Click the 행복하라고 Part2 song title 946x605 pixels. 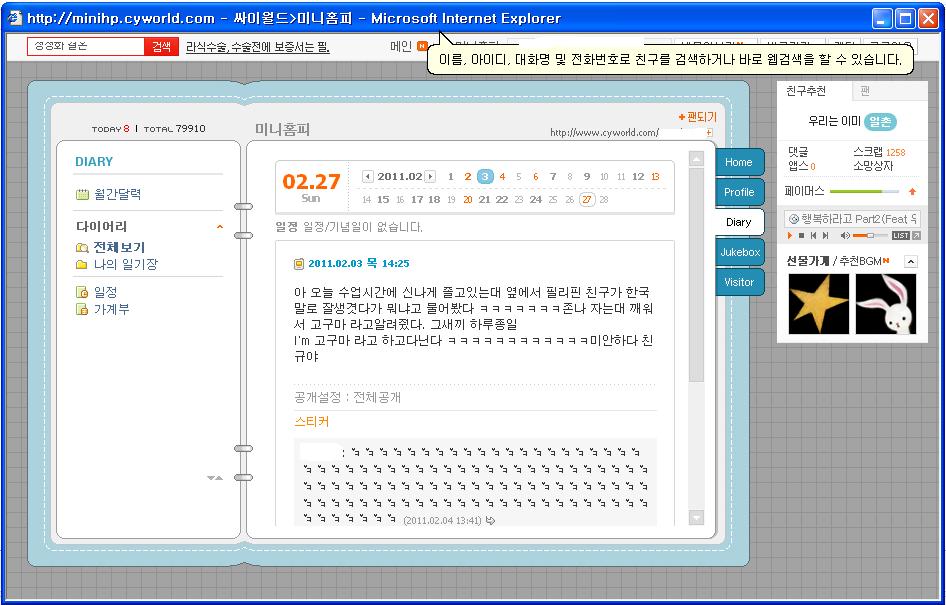859,219
